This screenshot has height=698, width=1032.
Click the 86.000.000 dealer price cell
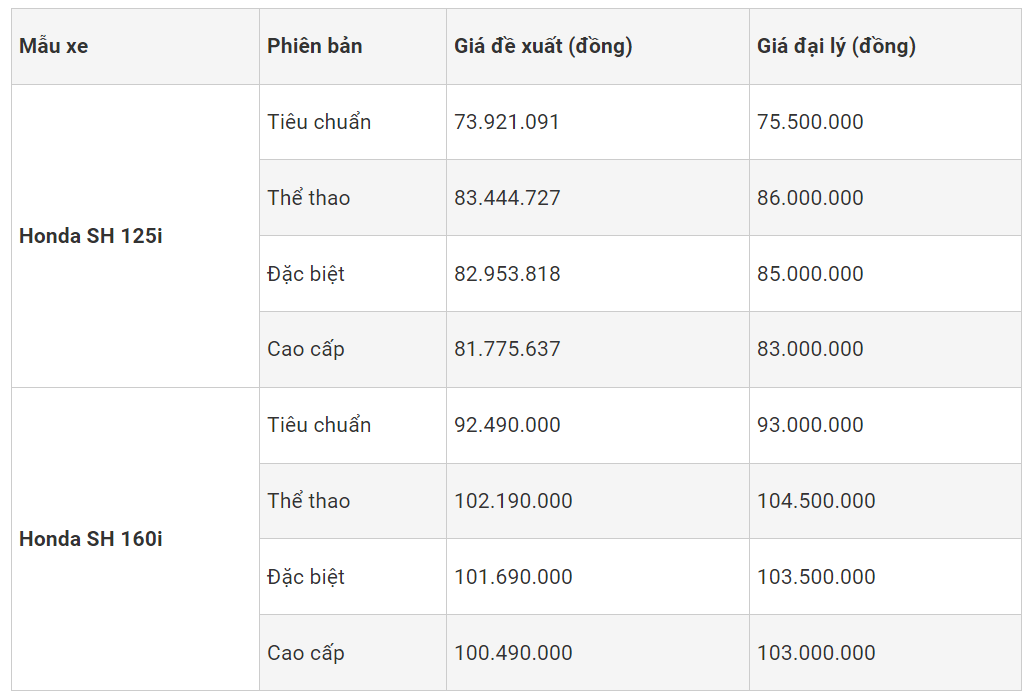click(810, 198)
